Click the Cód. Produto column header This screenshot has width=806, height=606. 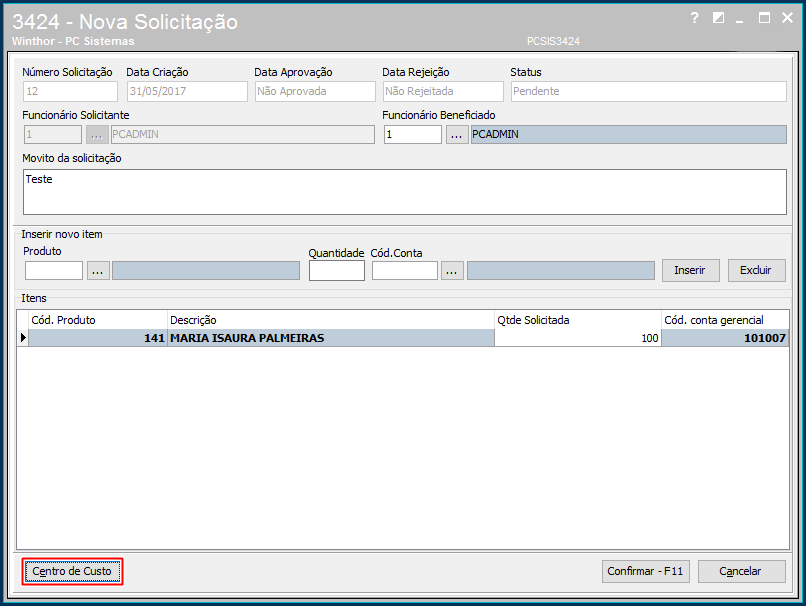[98, 320]
